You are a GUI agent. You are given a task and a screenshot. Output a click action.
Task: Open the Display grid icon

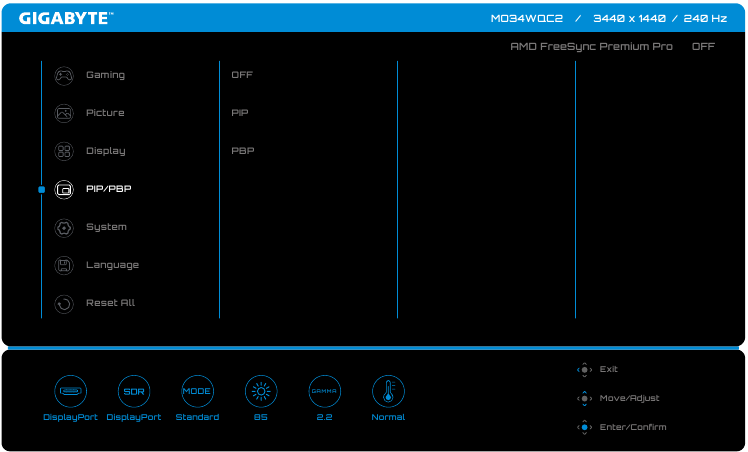(x=64, y=151)
